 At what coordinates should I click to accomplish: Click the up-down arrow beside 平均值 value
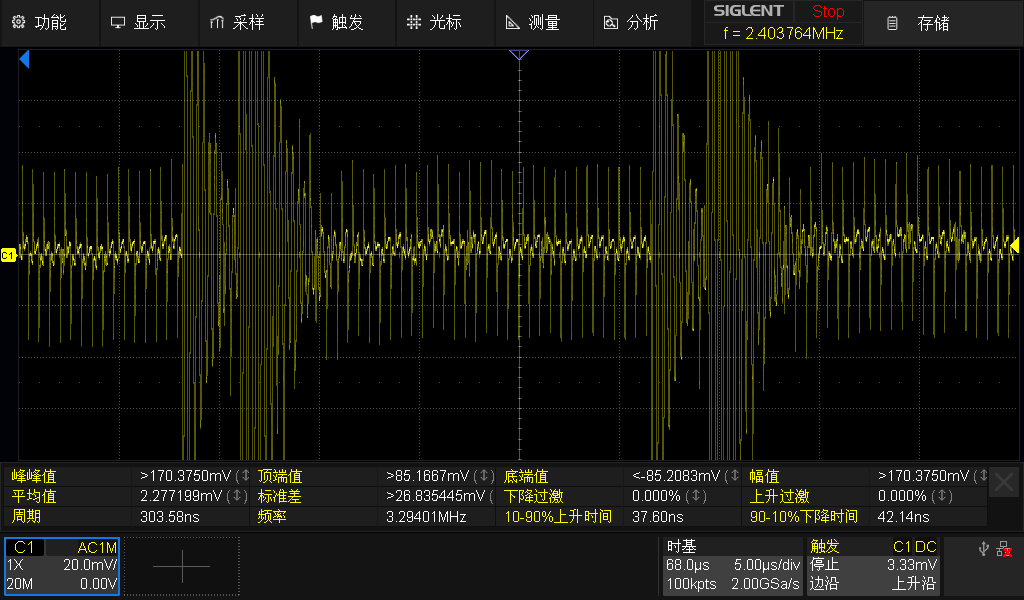click(236, 496)
